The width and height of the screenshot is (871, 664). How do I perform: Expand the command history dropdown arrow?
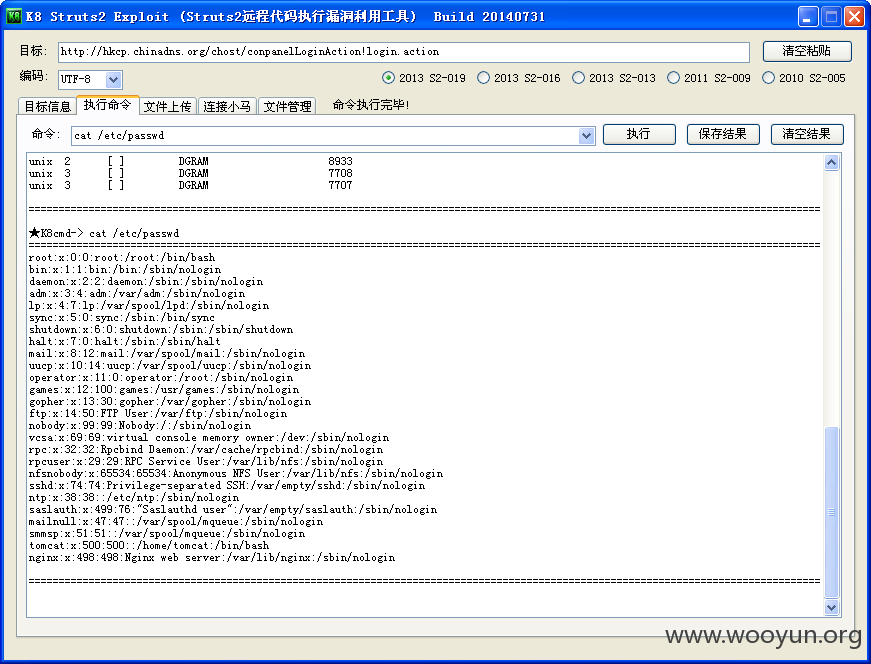pyautogui.click(x=586, y=136)
